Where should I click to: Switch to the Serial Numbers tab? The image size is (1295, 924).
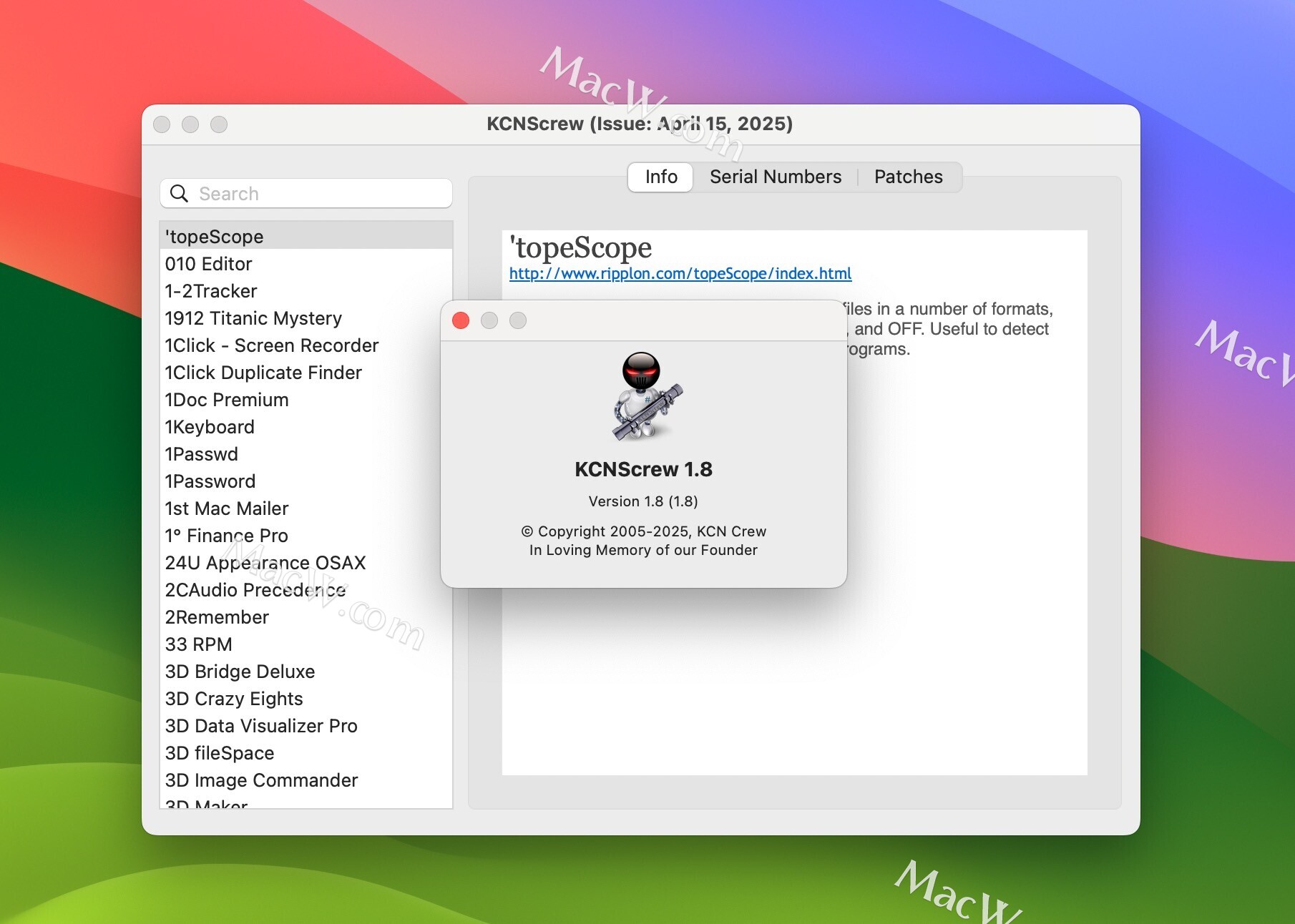pyautogui.click(x=776, y=177)
